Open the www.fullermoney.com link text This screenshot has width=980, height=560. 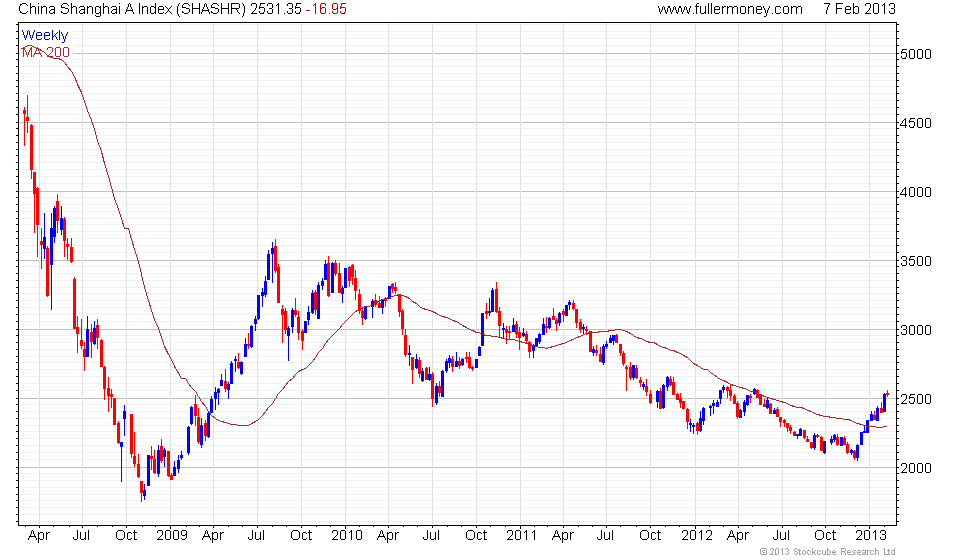click(x=730, y=9)
